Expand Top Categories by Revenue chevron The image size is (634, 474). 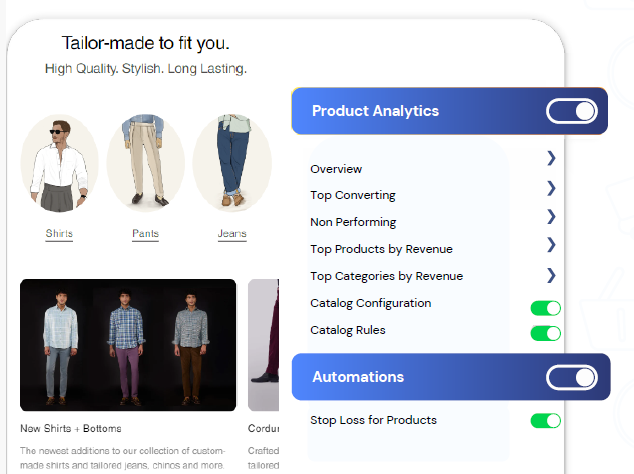[x=551, y=275]
